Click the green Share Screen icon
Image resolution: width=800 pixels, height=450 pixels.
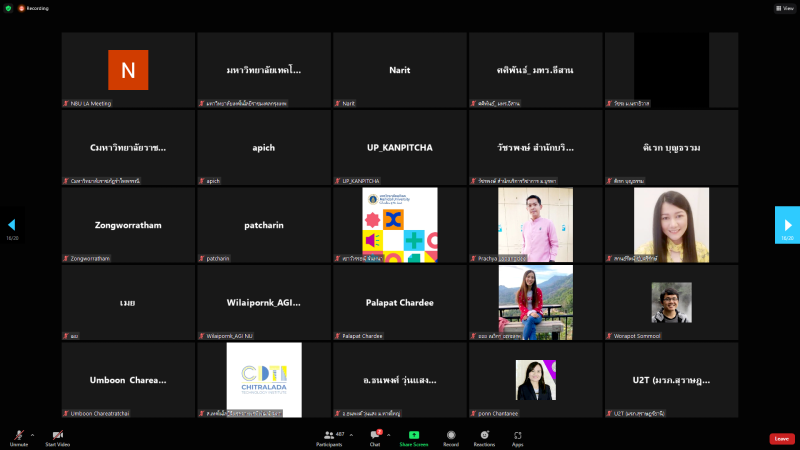click(x=413, y=436)
